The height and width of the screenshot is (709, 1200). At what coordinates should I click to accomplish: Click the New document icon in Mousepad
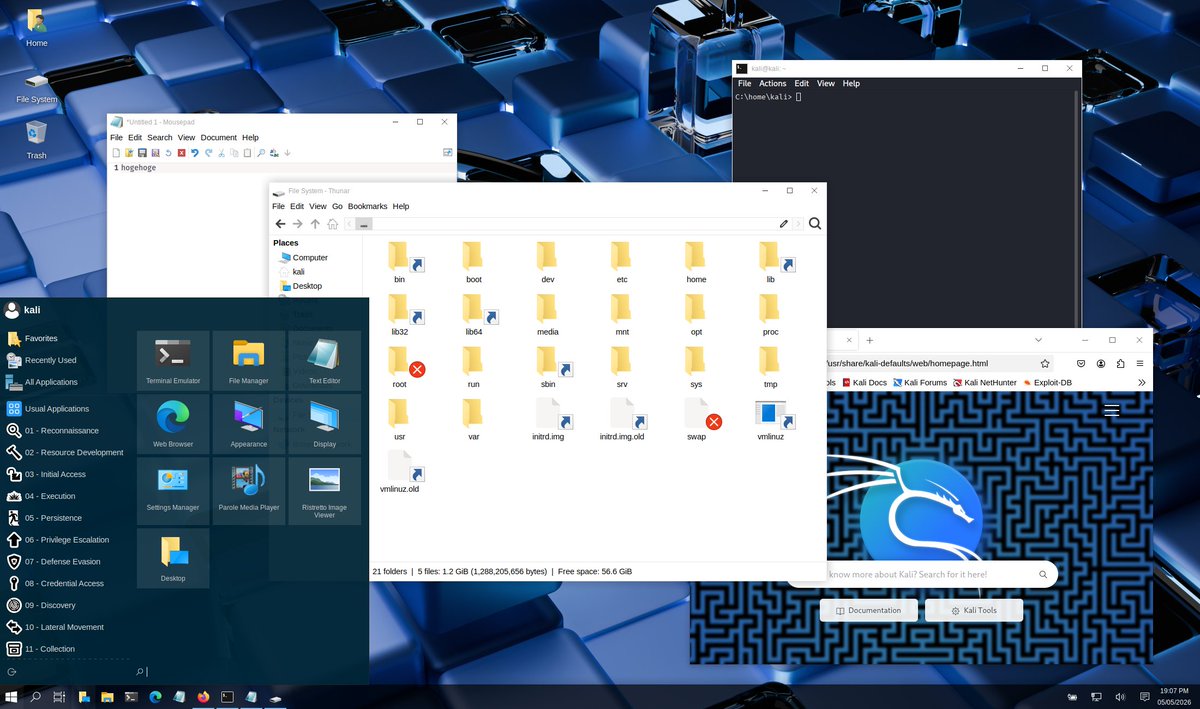click(x=116, y=153)
